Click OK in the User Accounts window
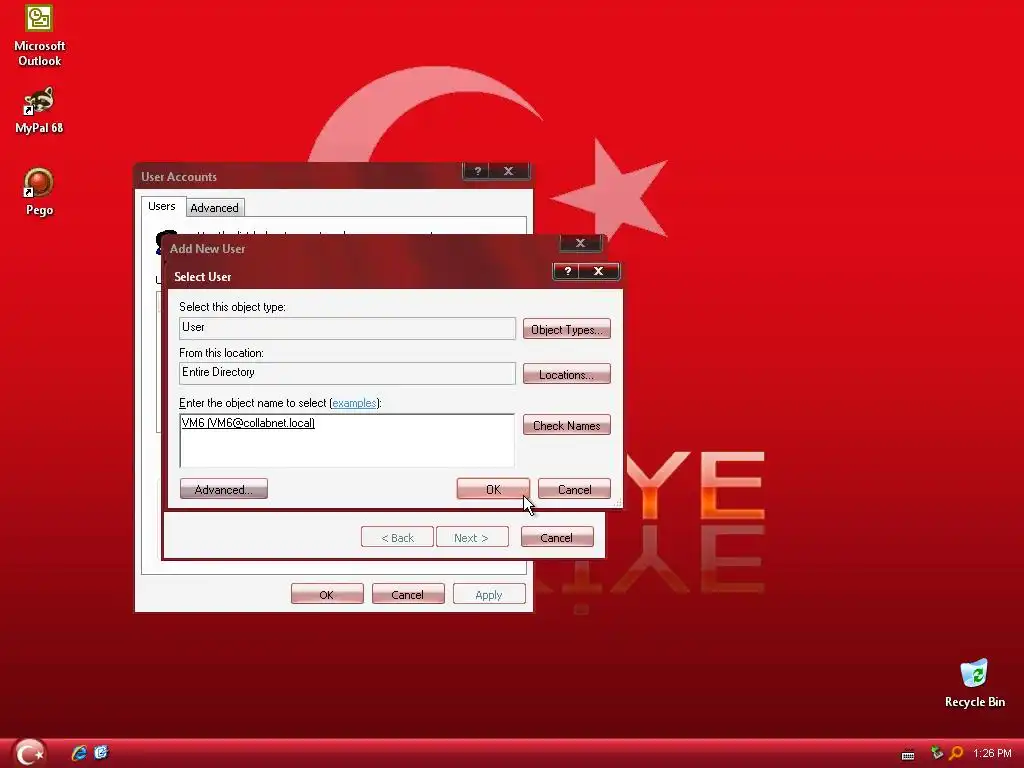This screenshot has width=1024, height=768. coord(327,594)
